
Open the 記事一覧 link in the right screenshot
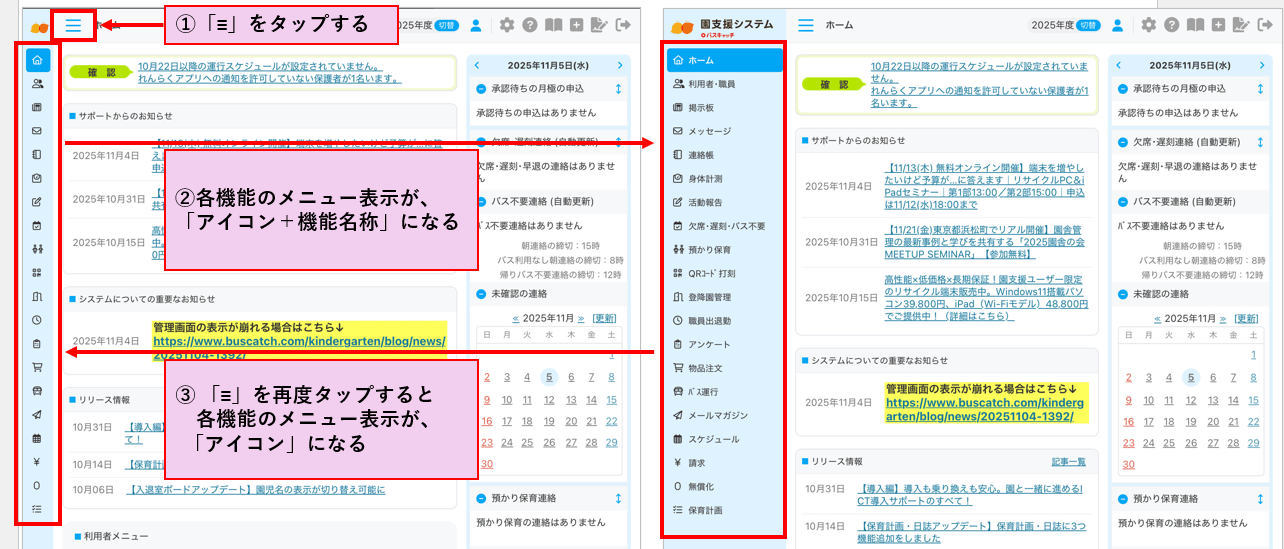coord(1068,461)
